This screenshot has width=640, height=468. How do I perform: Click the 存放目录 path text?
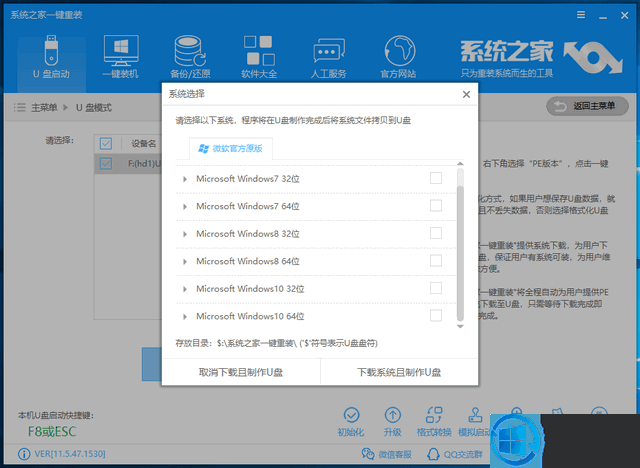pyautogui.click(x=276, y=343)
